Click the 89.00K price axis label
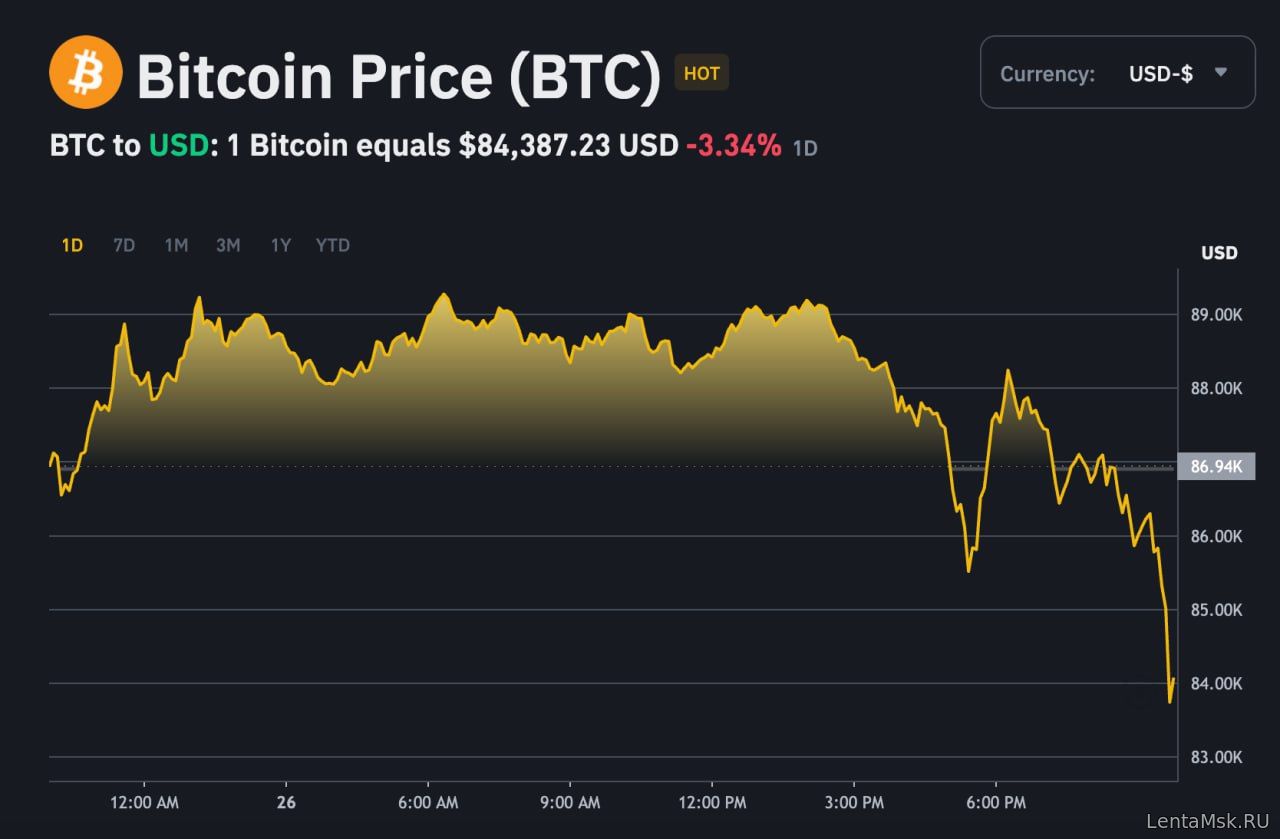1280x839 pixels. pos(1216,315)
